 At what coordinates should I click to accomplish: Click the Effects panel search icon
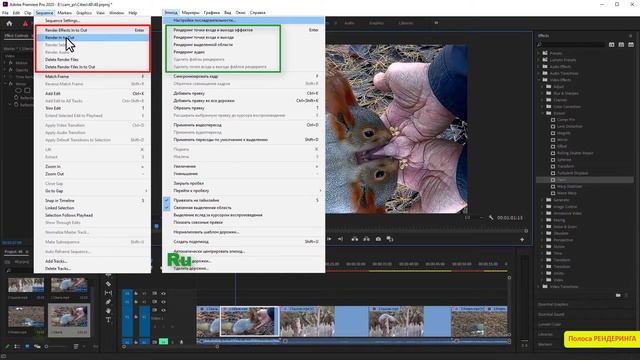[540, 44]
